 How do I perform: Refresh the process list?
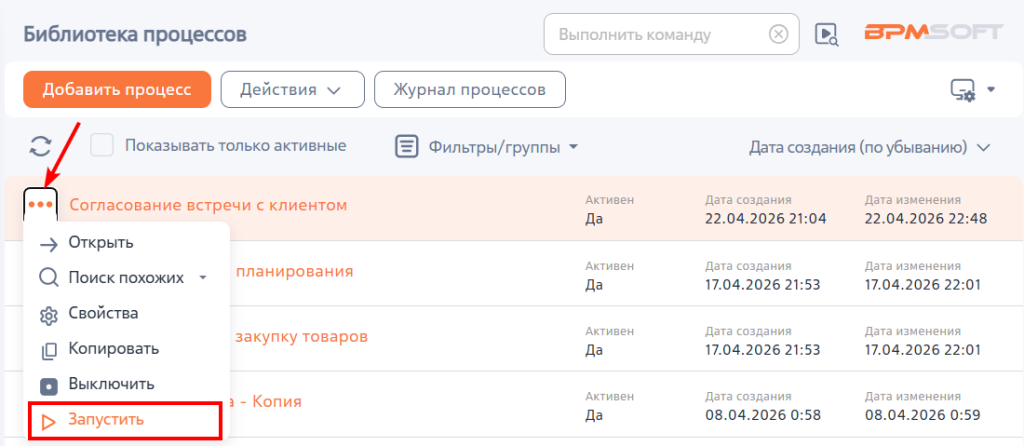tap(40, 146)
